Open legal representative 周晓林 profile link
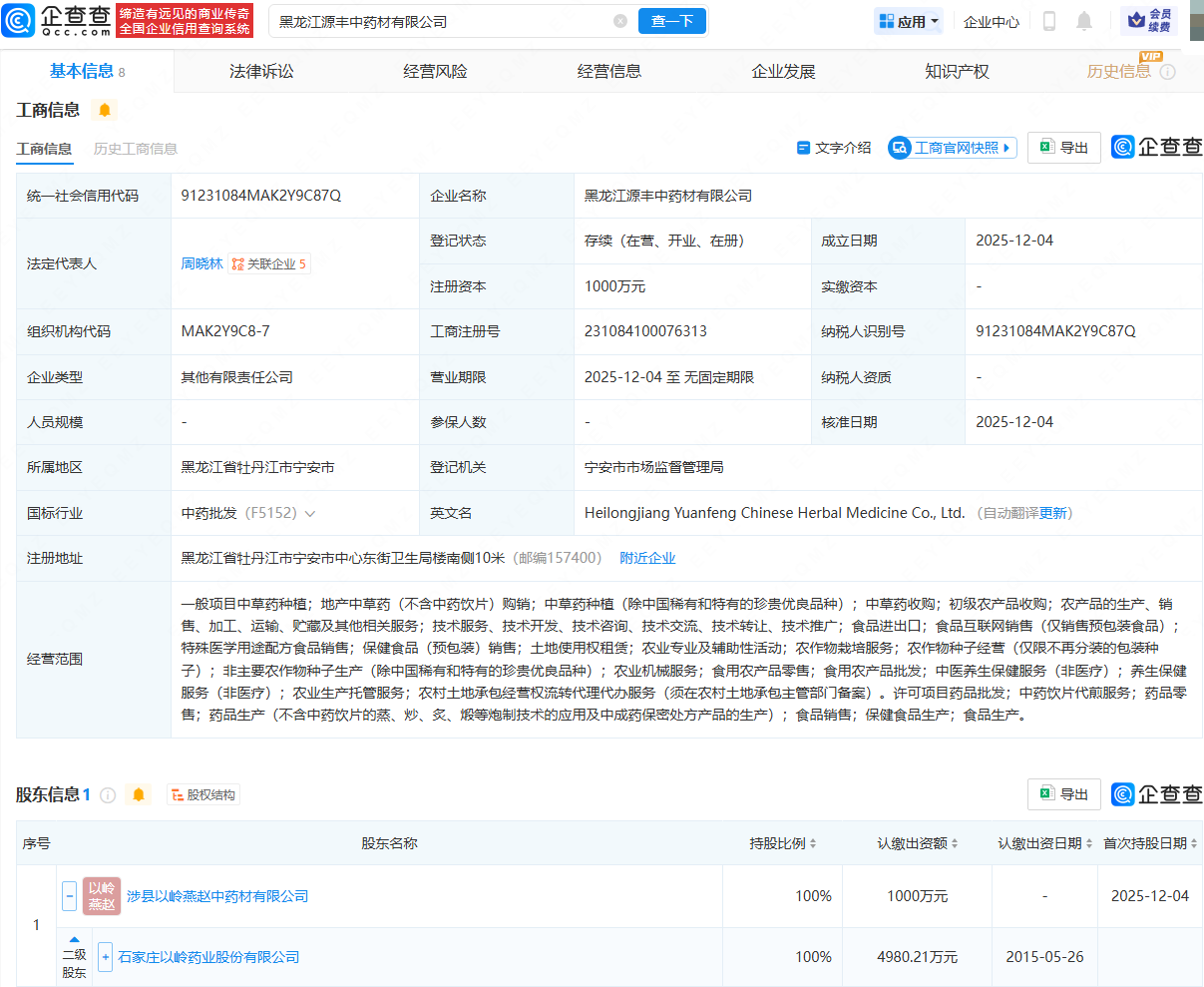 (x=202, y=263)
